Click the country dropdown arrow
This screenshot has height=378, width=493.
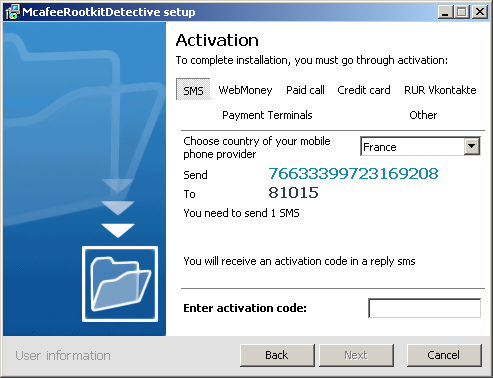click(472, 146)
